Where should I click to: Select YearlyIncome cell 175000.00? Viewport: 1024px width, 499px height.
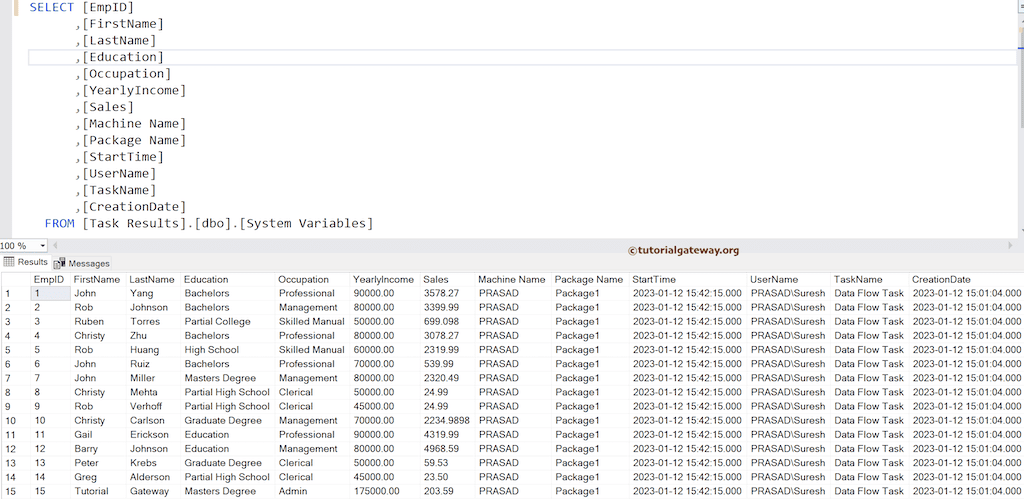coord(385,491)
